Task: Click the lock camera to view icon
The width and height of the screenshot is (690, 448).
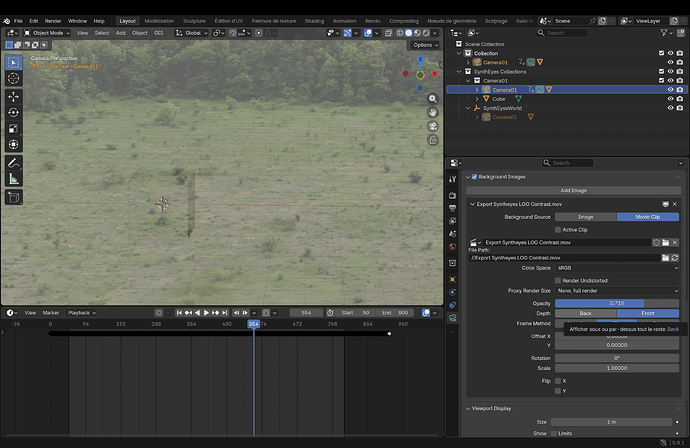Action: tap(433, 140)
